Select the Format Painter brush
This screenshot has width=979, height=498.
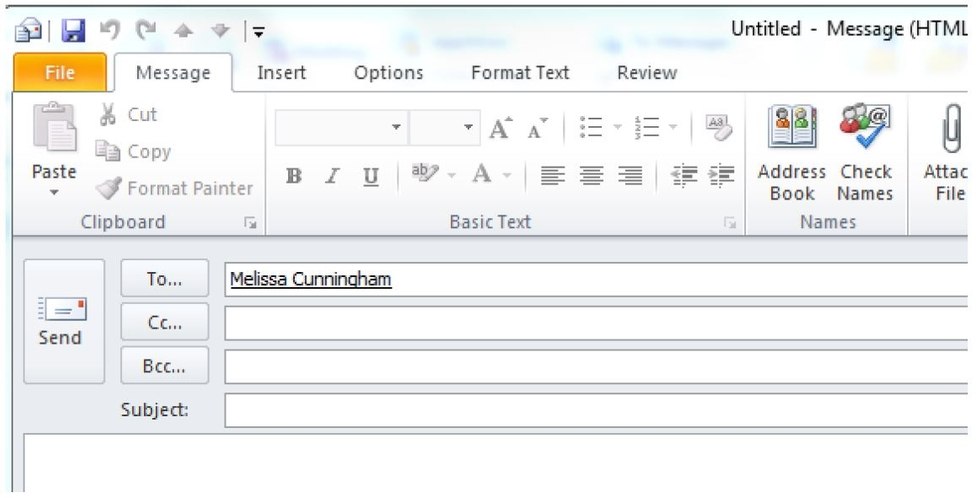tap(109, 188)
